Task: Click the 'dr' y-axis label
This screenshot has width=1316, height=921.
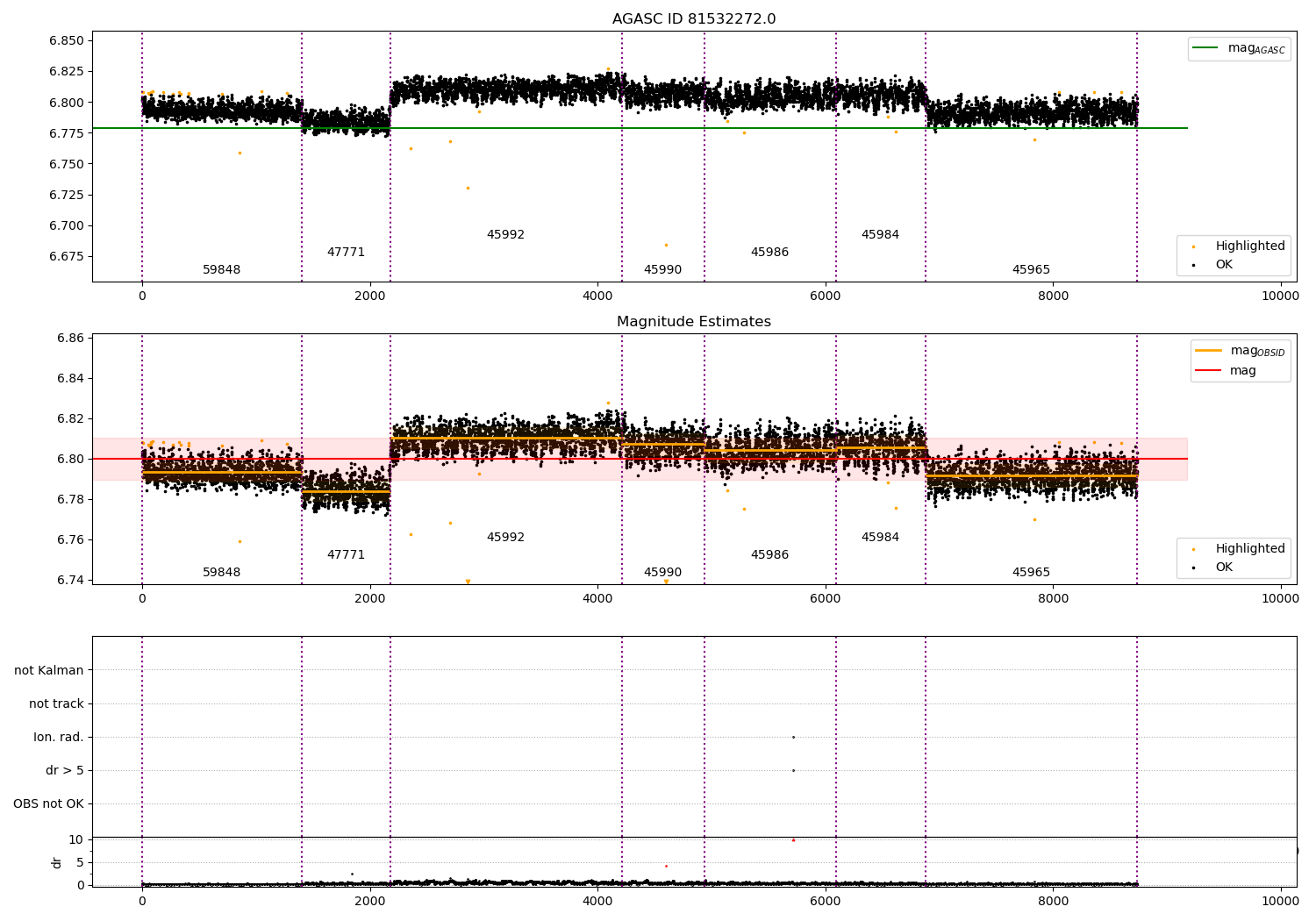Action: (57, 862)
